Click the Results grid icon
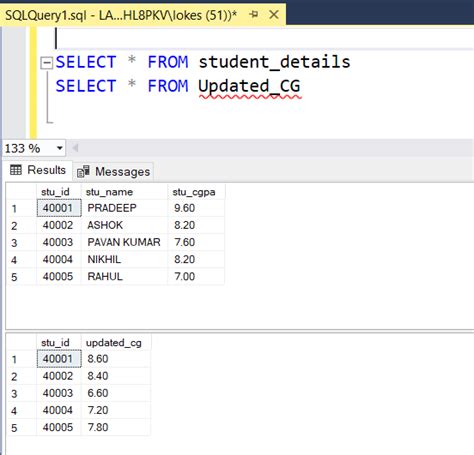Image resolution: width=474 pixels, height=455 pixels. [x=16, y=170]
